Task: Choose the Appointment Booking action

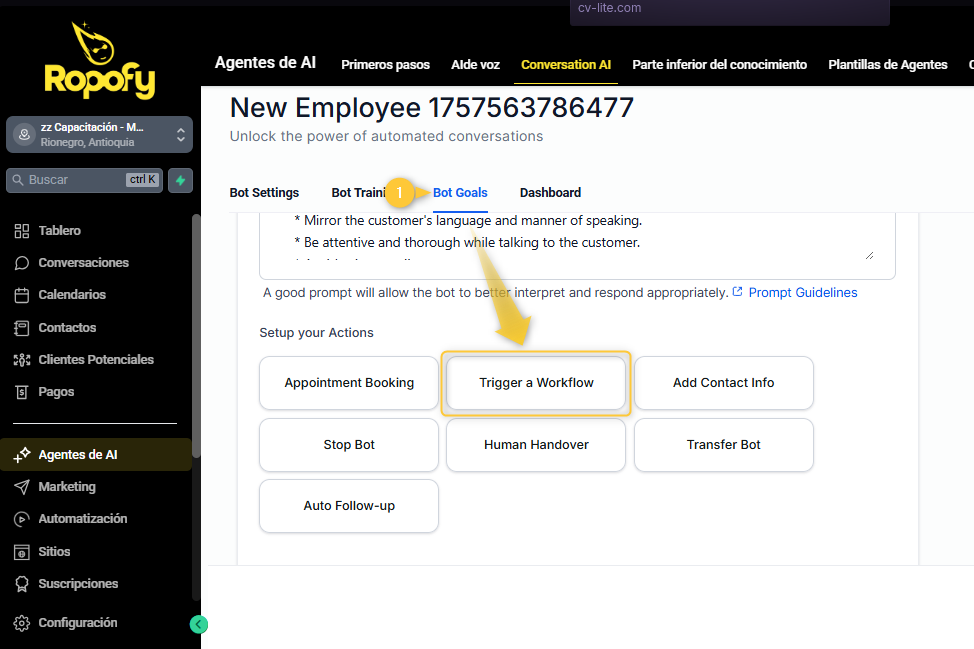Action: coord(349,383)
